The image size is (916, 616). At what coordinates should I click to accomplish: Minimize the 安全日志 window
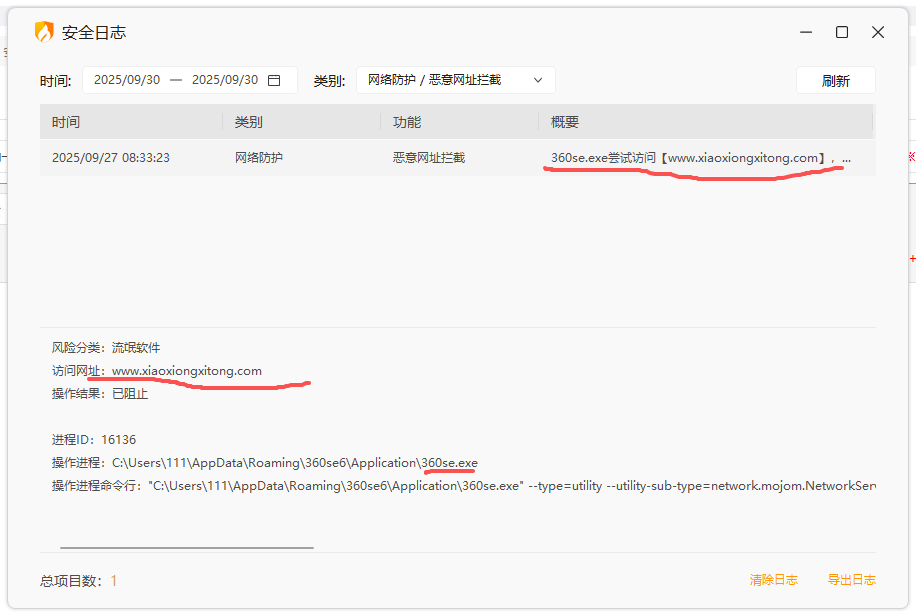806,32
